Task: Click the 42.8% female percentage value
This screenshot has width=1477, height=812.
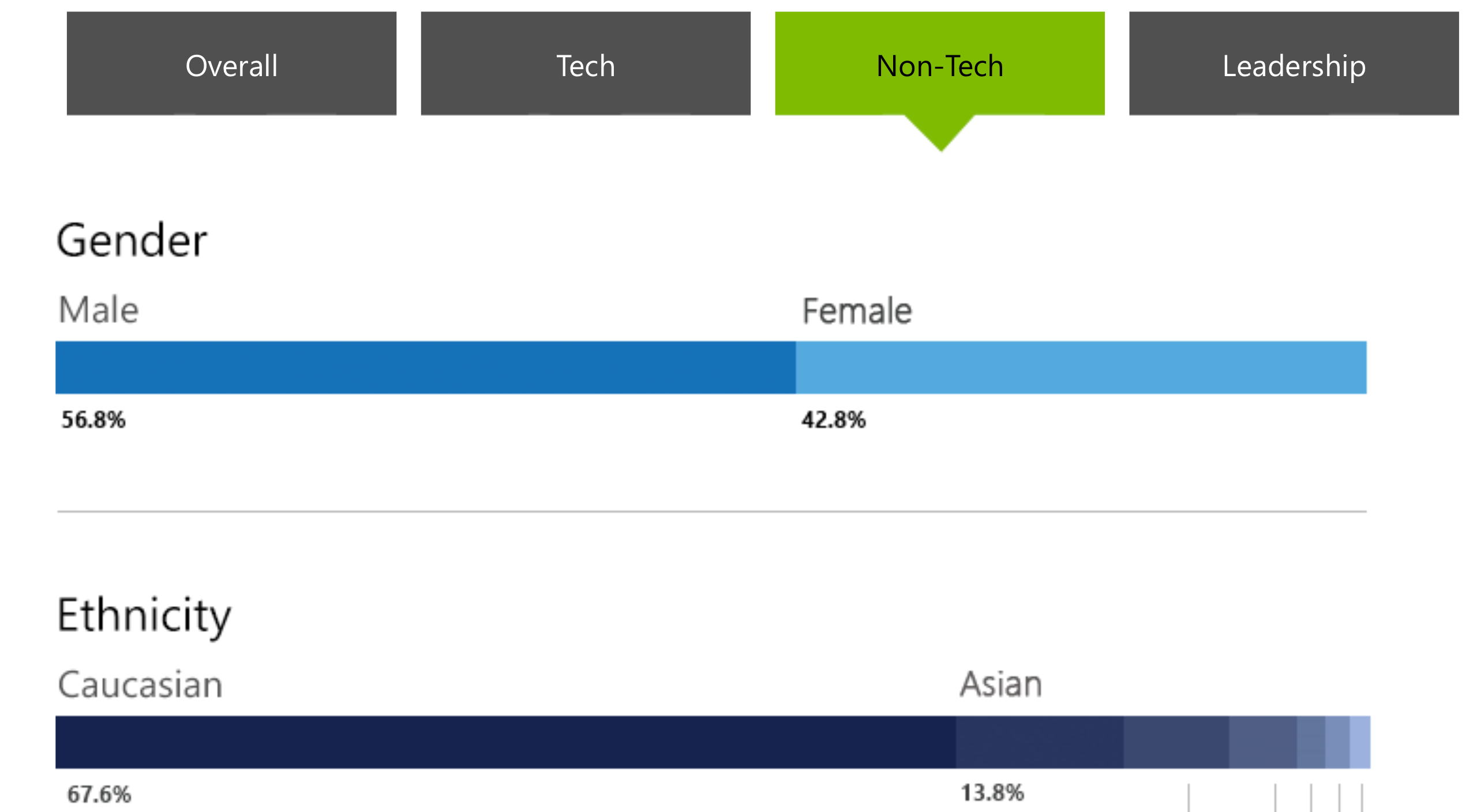Action: pos(833,420)
